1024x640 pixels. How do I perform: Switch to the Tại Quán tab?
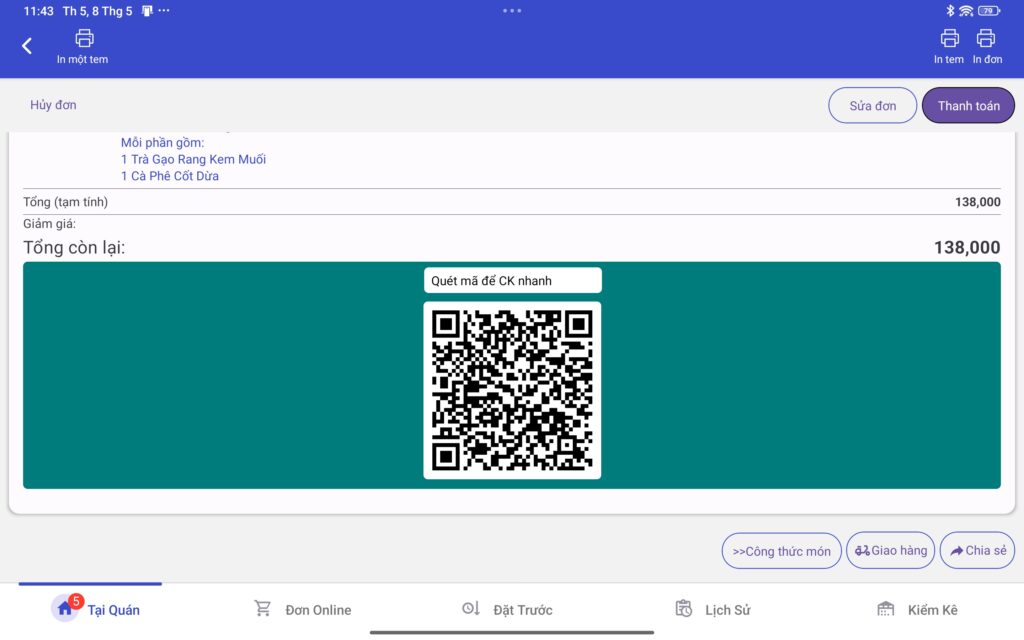pos(96,609)
